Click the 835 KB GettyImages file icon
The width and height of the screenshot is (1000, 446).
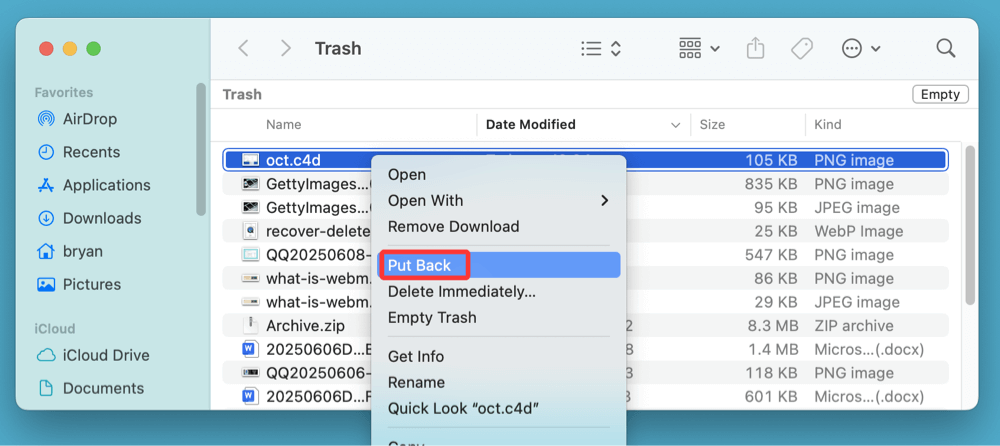[250, 184]
